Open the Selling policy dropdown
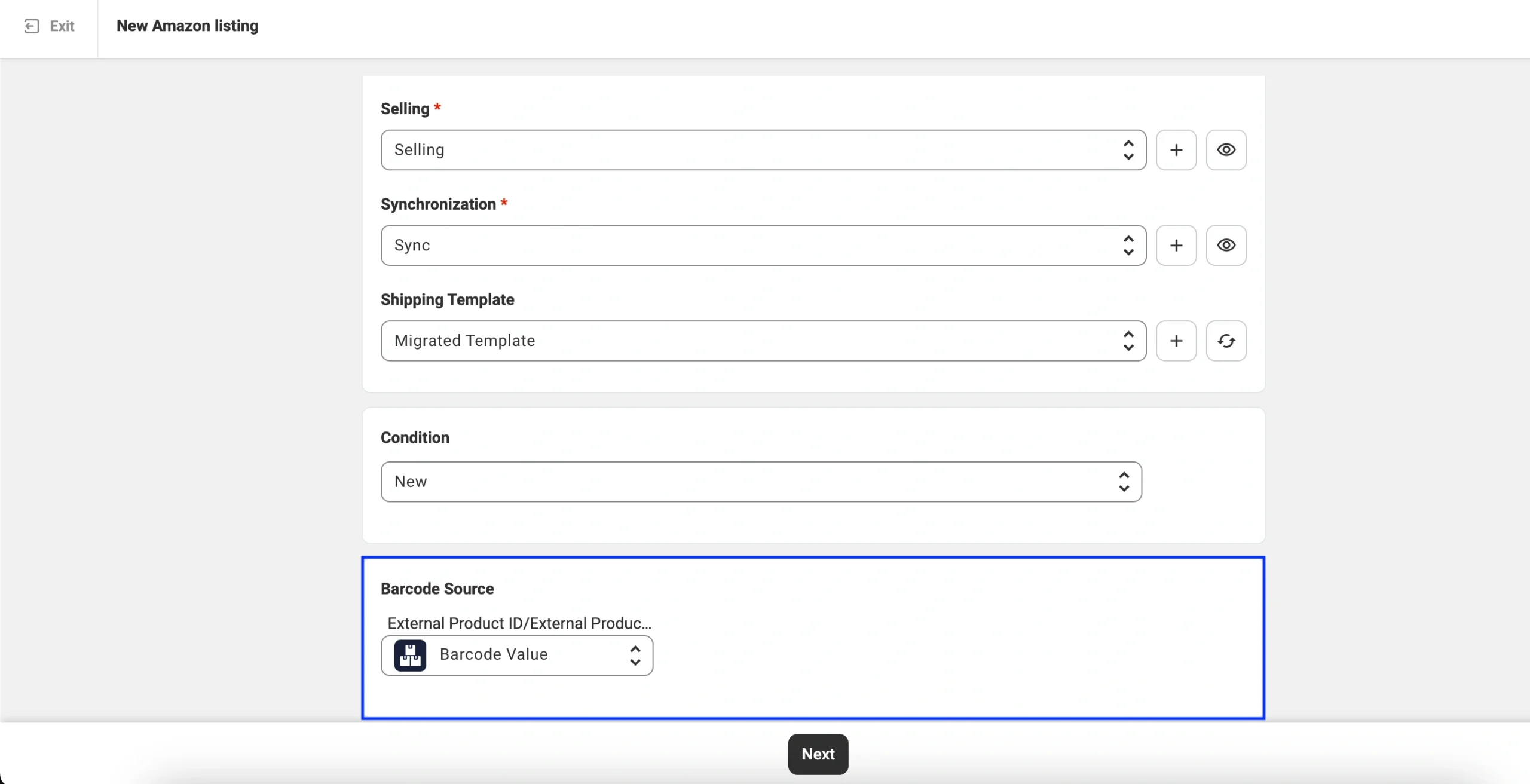The image size is (1530, 784). point(763,150)
